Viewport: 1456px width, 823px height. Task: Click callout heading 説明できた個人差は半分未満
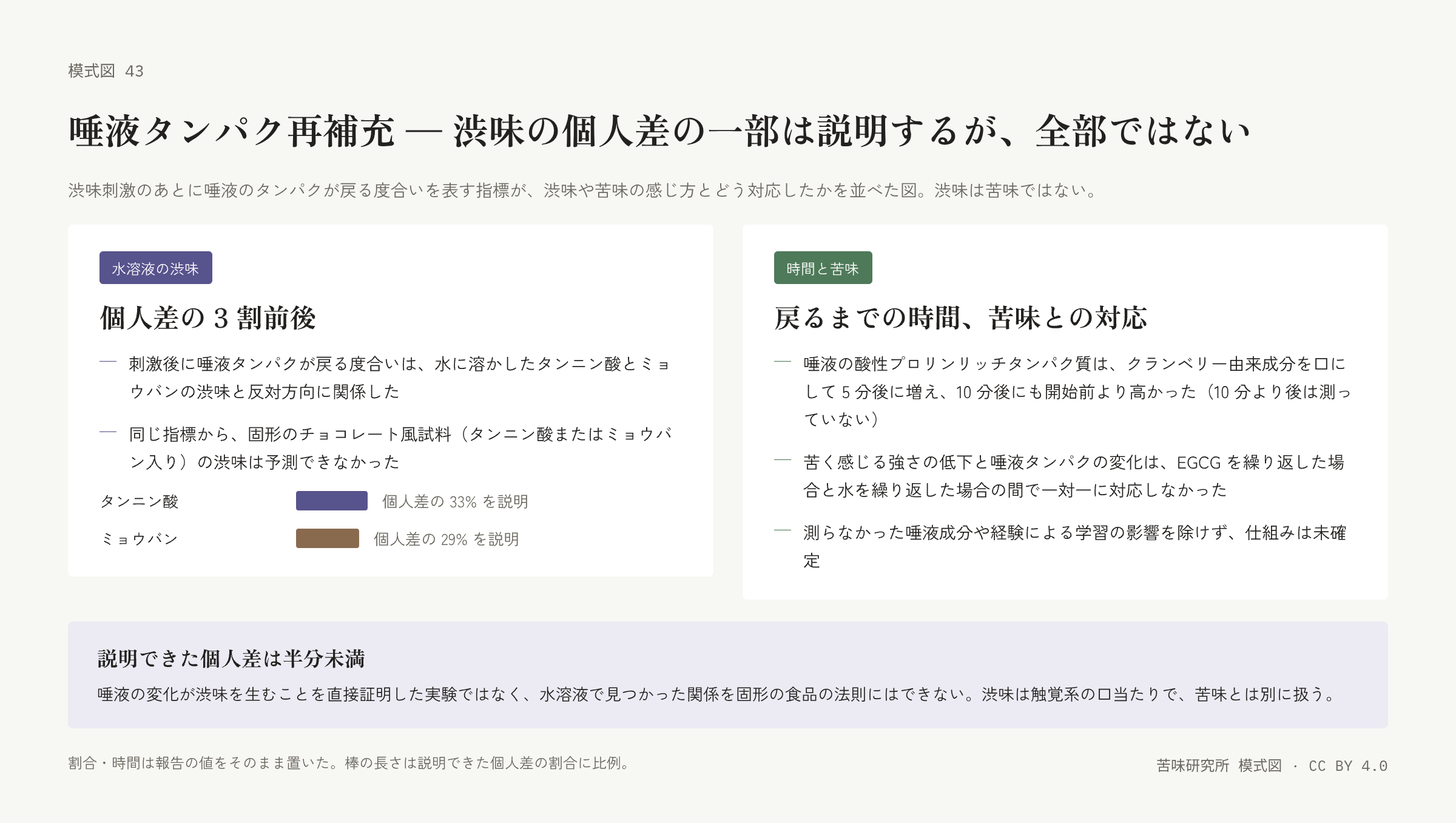(231, 659)
